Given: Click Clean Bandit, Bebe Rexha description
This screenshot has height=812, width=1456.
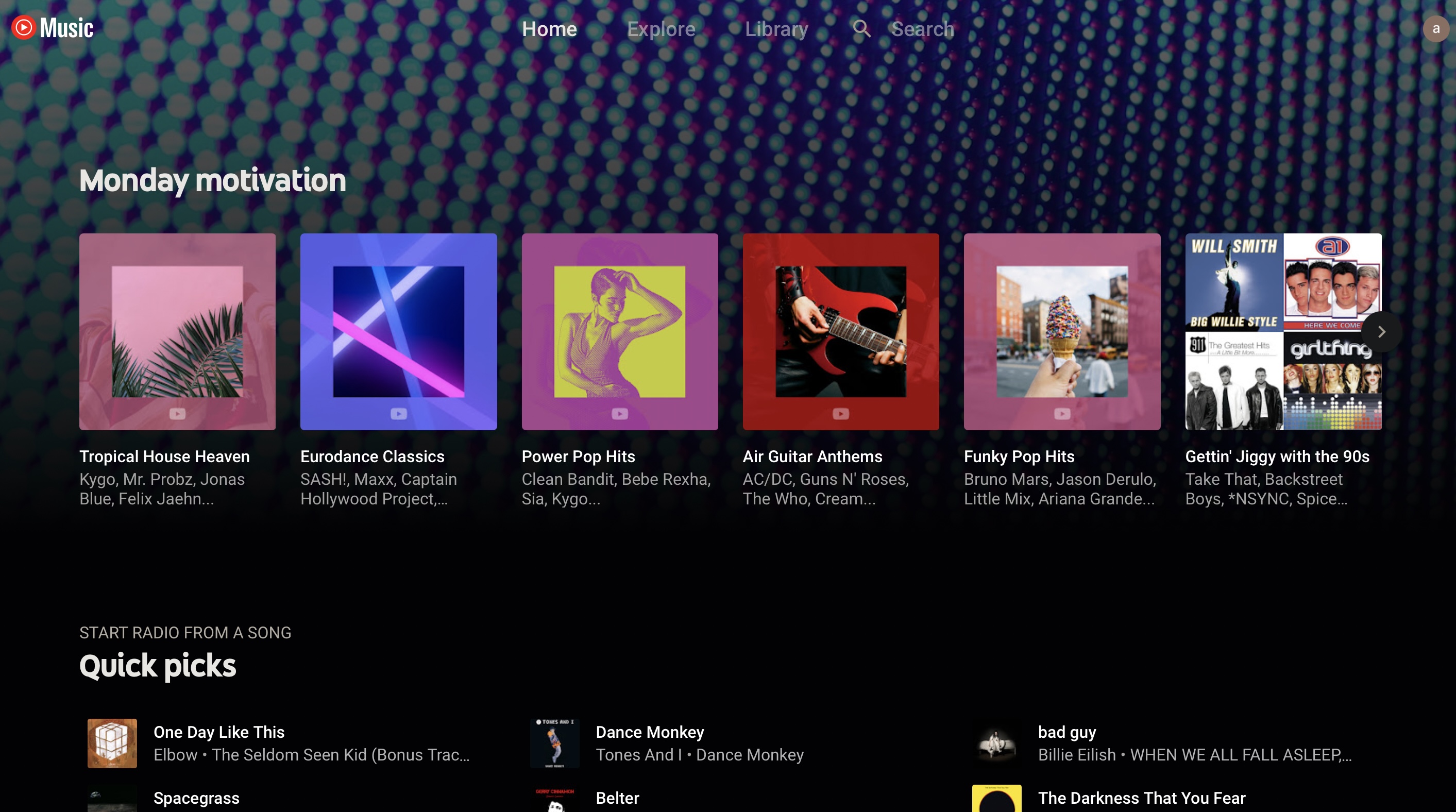Looking at the screenshot, I should click(x=616, y=489).
